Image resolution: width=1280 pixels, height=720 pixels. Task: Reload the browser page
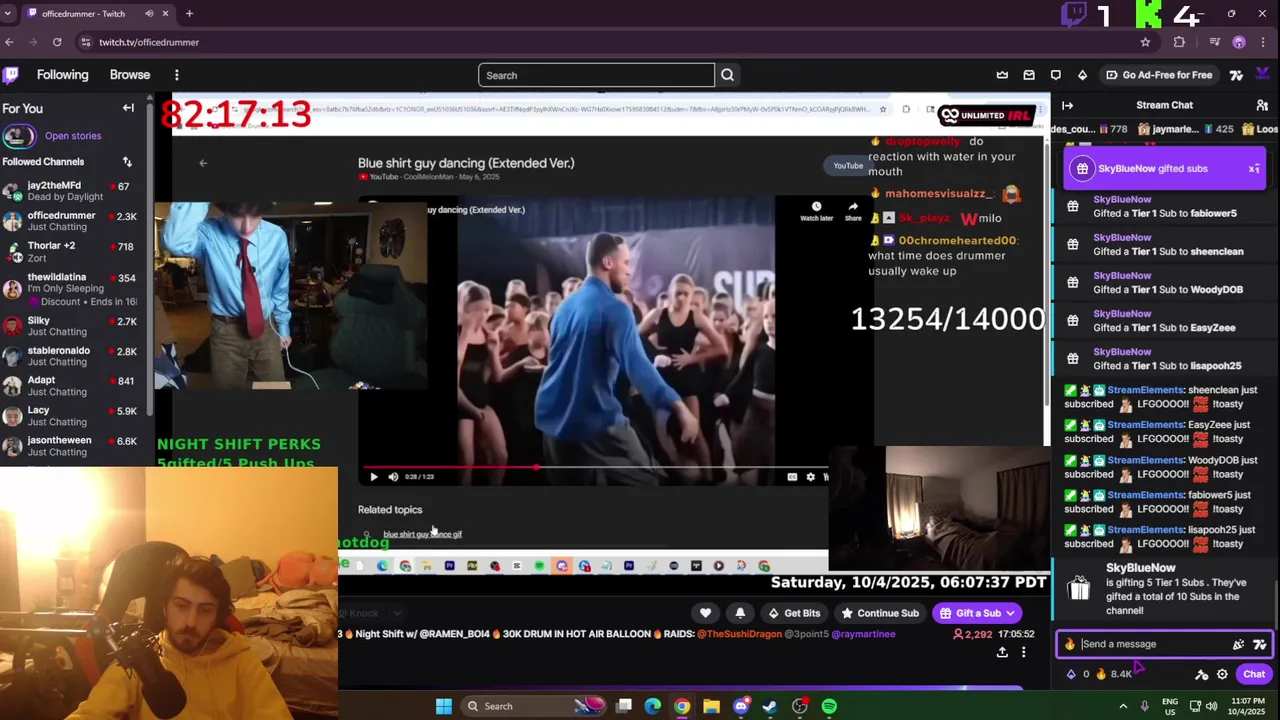tap(57, 42)
